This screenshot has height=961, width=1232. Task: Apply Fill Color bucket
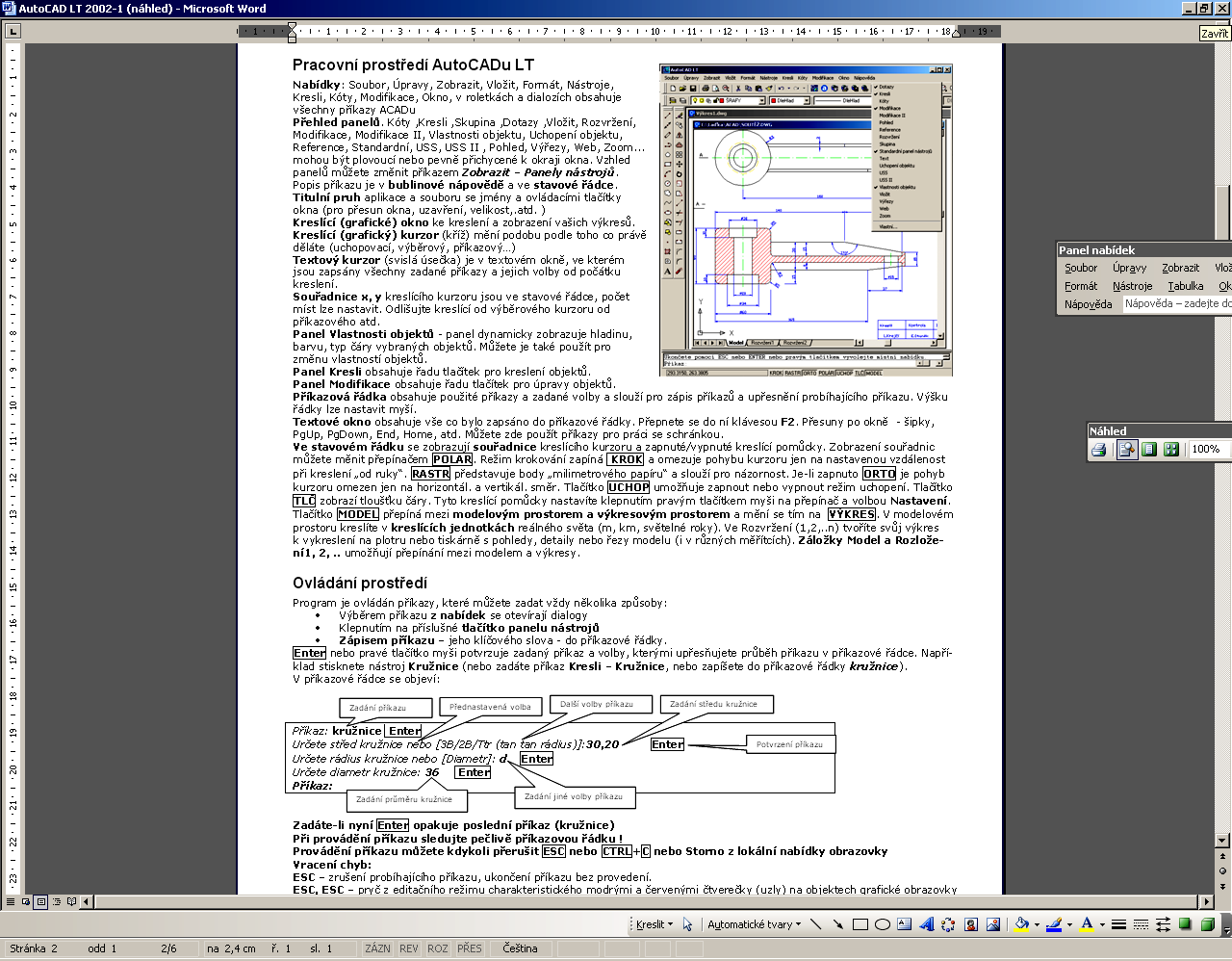(1022, 924)
